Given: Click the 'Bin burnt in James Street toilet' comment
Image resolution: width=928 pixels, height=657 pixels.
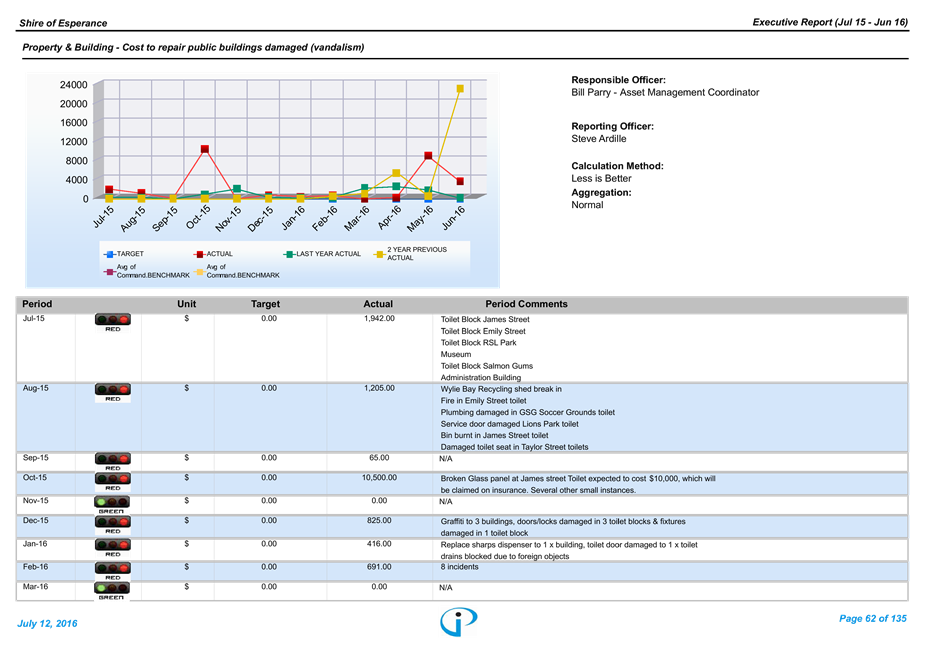Looking at the screenshot, I should pos(494,436).
